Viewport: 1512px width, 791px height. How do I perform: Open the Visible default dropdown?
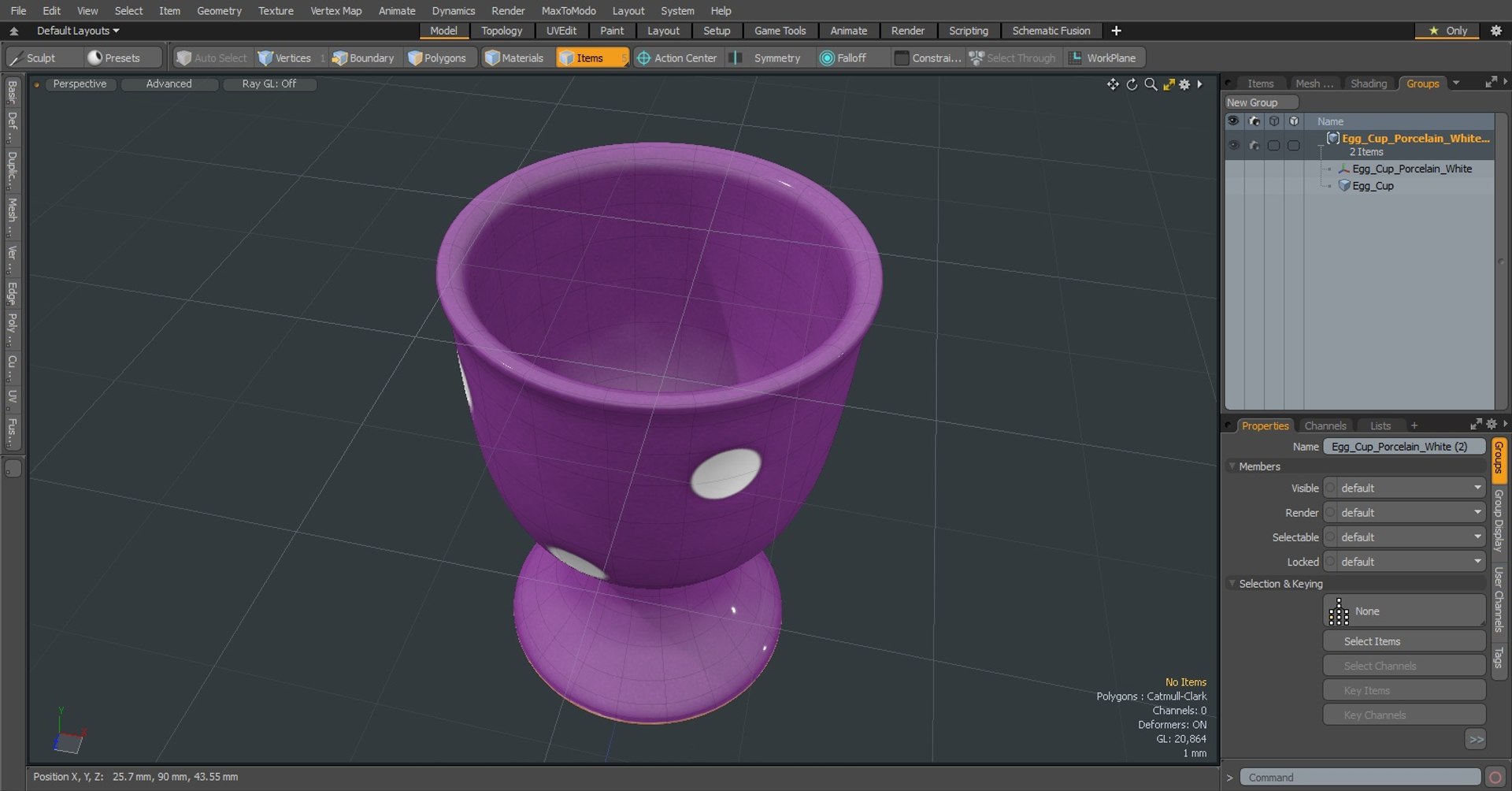click(1404, 488)
